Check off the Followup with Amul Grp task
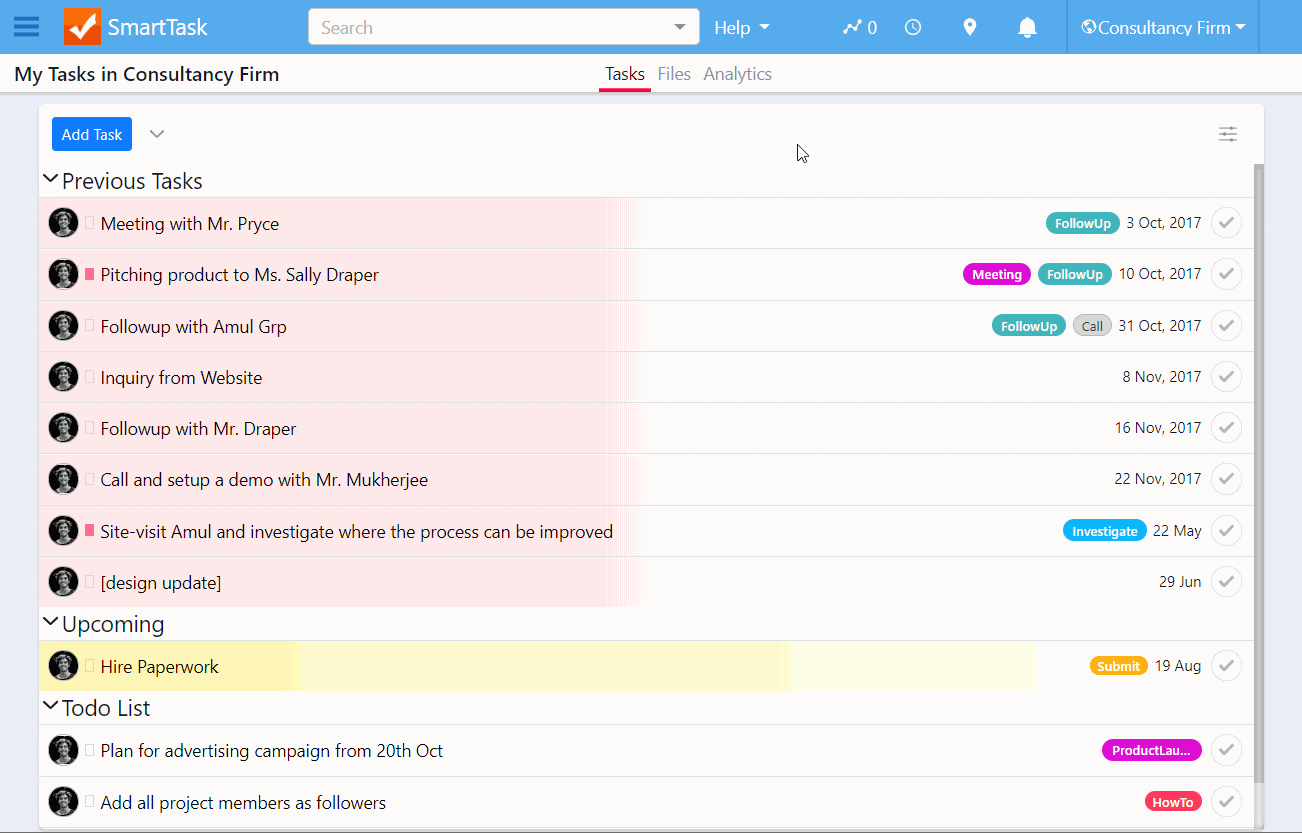Viewport: 1302px width, 833px height. click(x=1226, y=325)
